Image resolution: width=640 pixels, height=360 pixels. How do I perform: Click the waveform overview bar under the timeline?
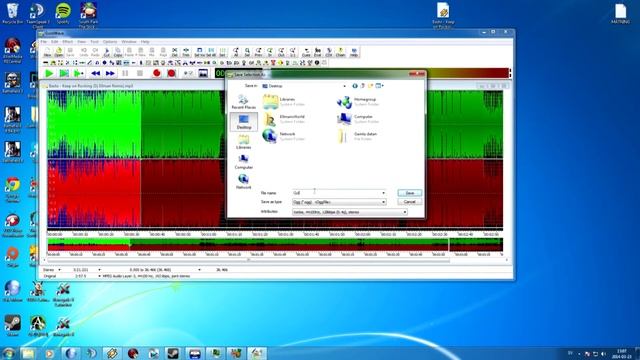pos(275,245)
